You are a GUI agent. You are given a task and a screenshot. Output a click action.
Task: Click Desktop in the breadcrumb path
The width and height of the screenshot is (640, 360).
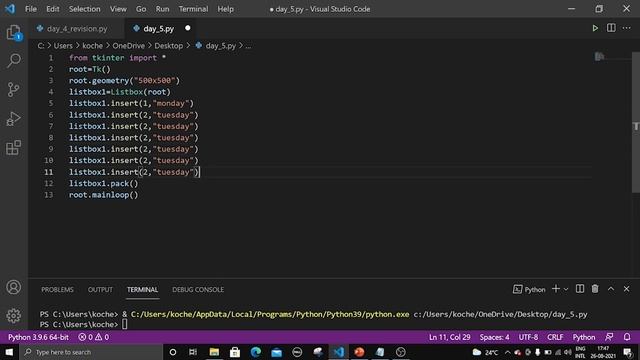click(169, 46)
